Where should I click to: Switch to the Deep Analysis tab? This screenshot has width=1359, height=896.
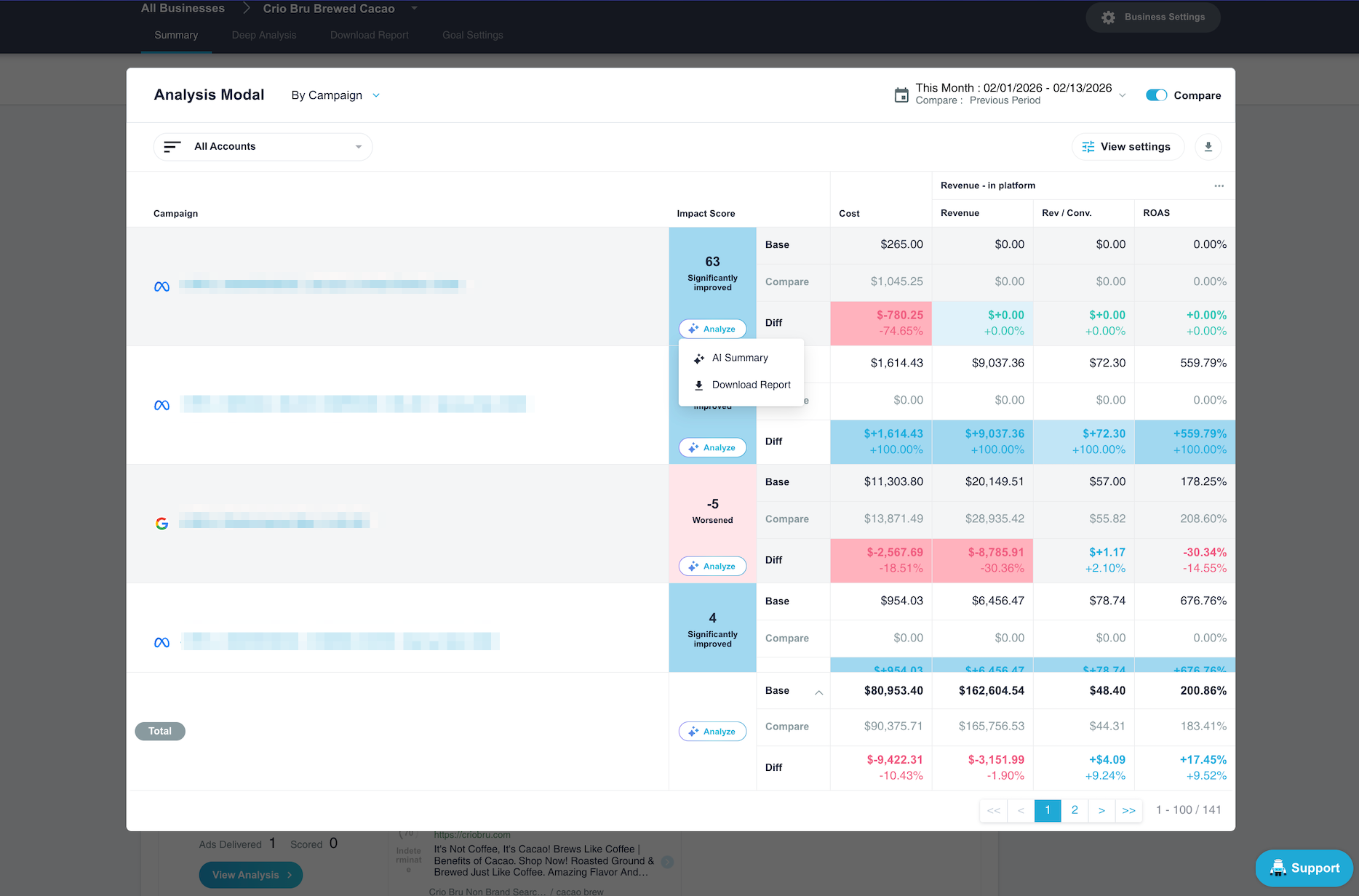coord(263,35)
